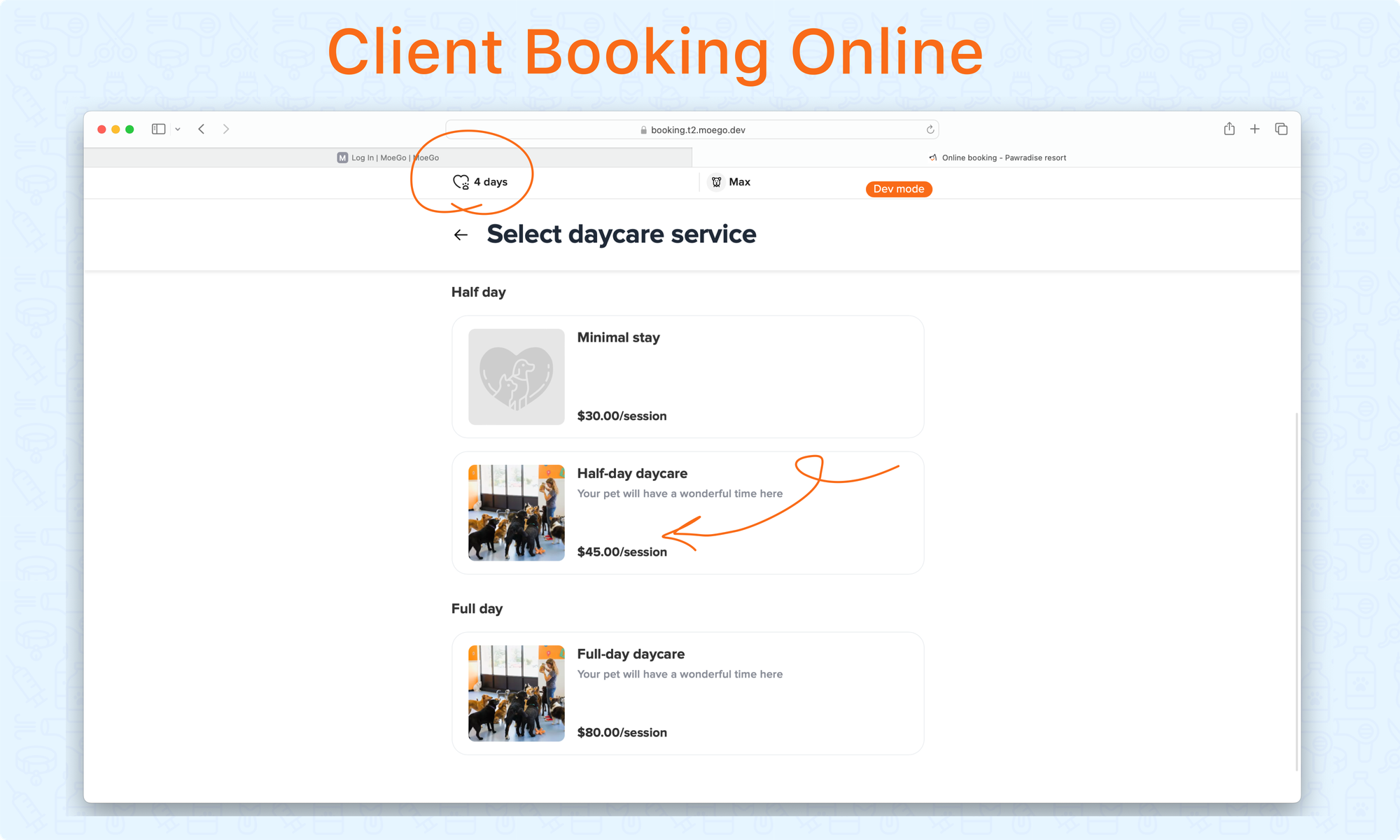
Task: Click the Max pet avatar icon
Action: 716,182
